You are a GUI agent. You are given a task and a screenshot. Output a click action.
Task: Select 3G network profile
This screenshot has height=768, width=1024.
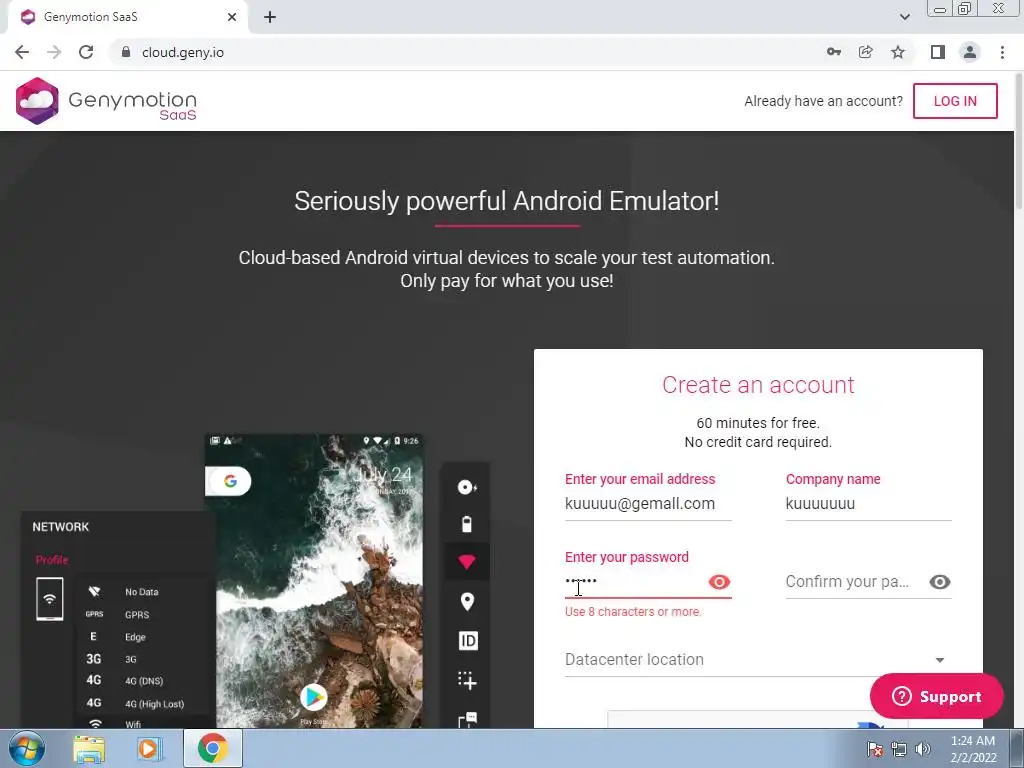tap(131, 659)
